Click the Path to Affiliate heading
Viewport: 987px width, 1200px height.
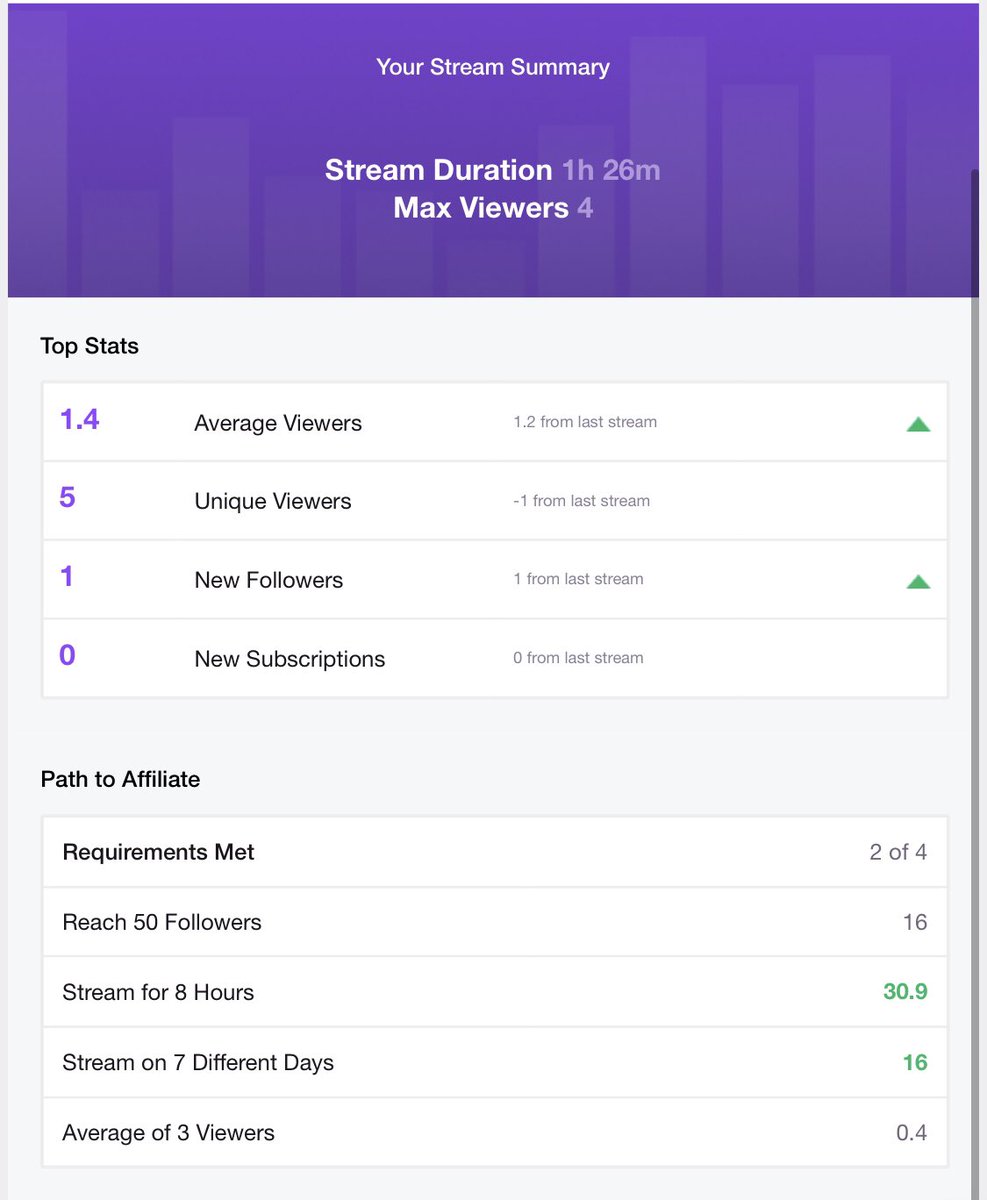pos(120,779)
